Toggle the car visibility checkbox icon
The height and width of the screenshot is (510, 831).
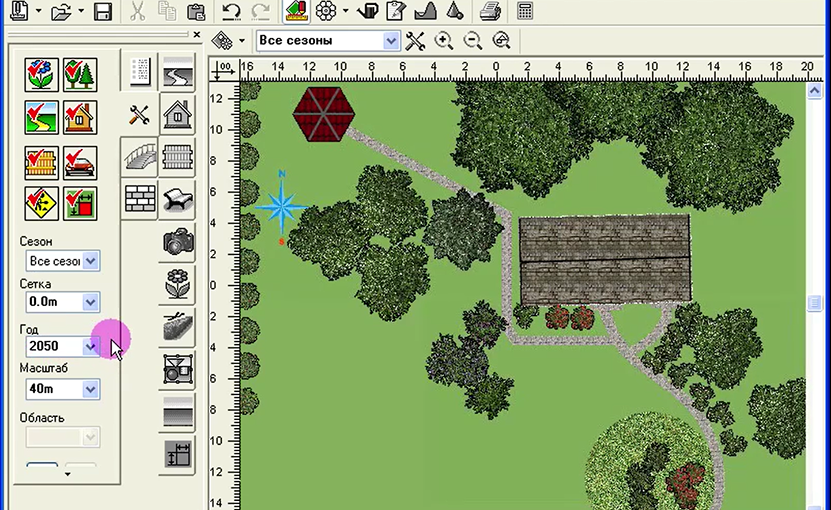(x=80, y=163)
